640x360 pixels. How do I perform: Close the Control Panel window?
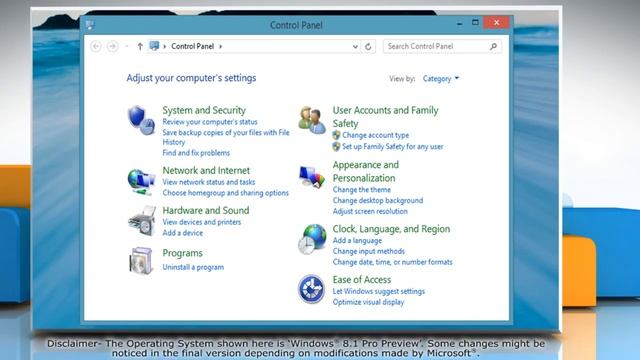pos(496,23)
